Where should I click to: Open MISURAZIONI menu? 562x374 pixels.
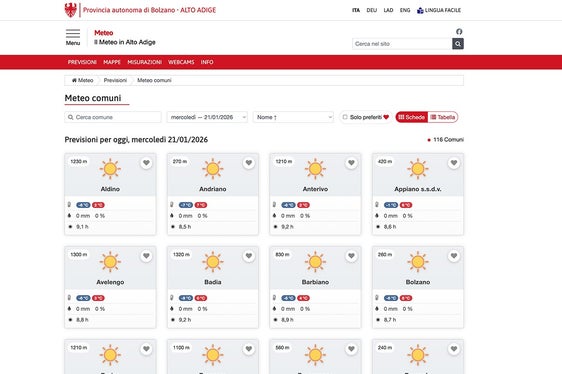click(144, 62)
